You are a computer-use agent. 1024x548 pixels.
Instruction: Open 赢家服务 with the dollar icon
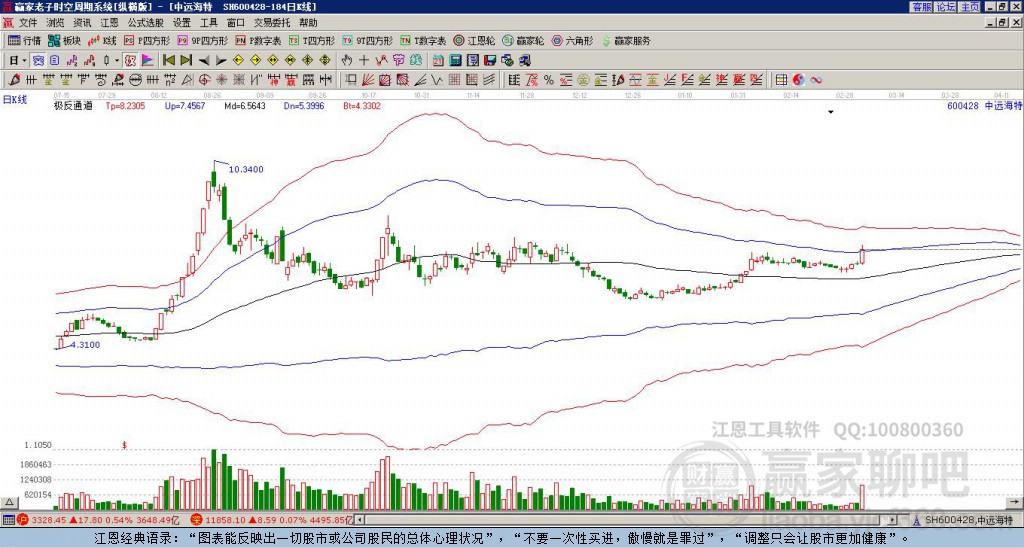pos(625,41)
